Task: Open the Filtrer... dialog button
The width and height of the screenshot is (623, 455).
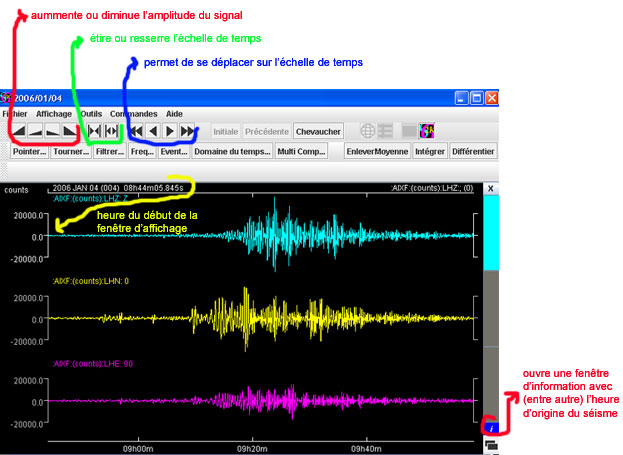Action: (x=110, y=151)
